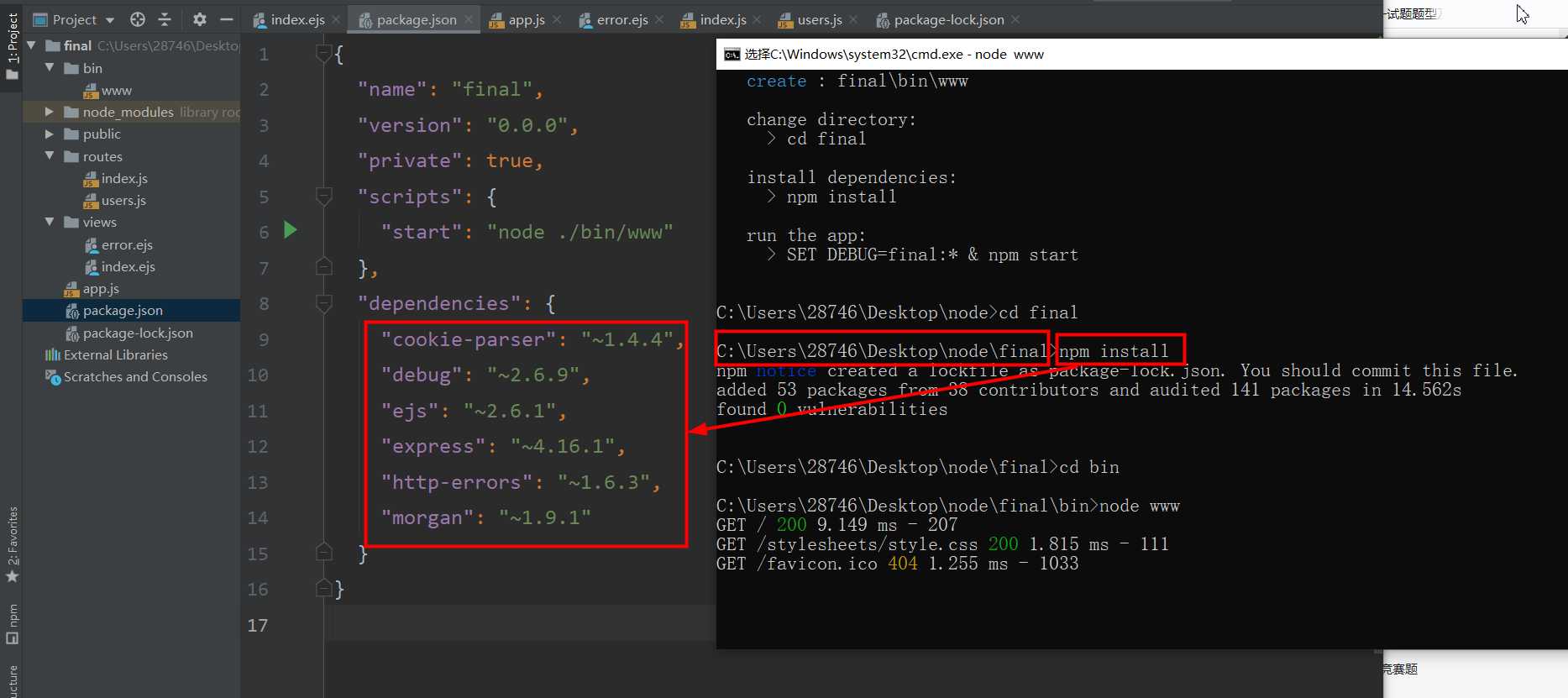This screenshot has height=698, width=1568.
Task: Click the "morgan": "~1.9.1" dependency line
Action: (x=485, y=517)
